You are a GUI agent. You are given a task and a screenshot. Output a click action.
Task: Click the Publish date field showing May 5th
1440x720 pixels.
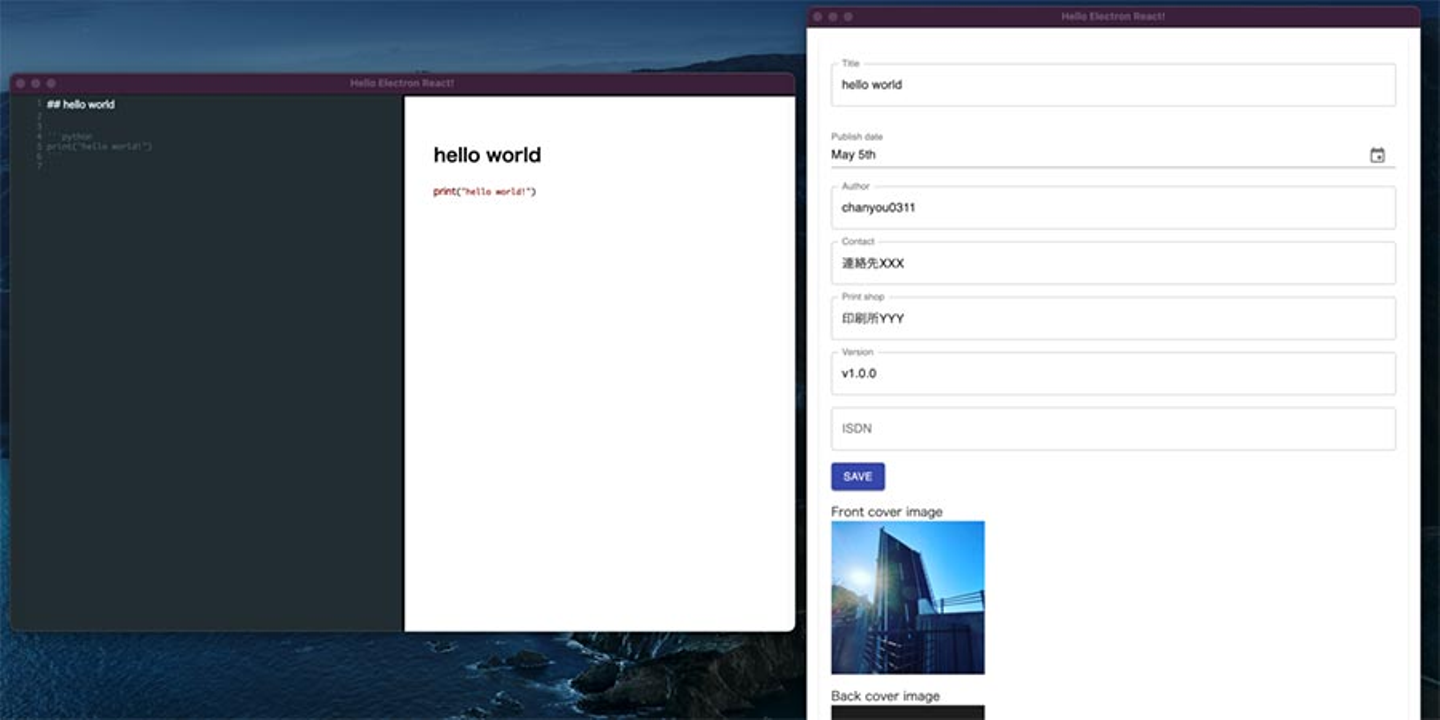pyautogui.click(x=1113, y=155)
